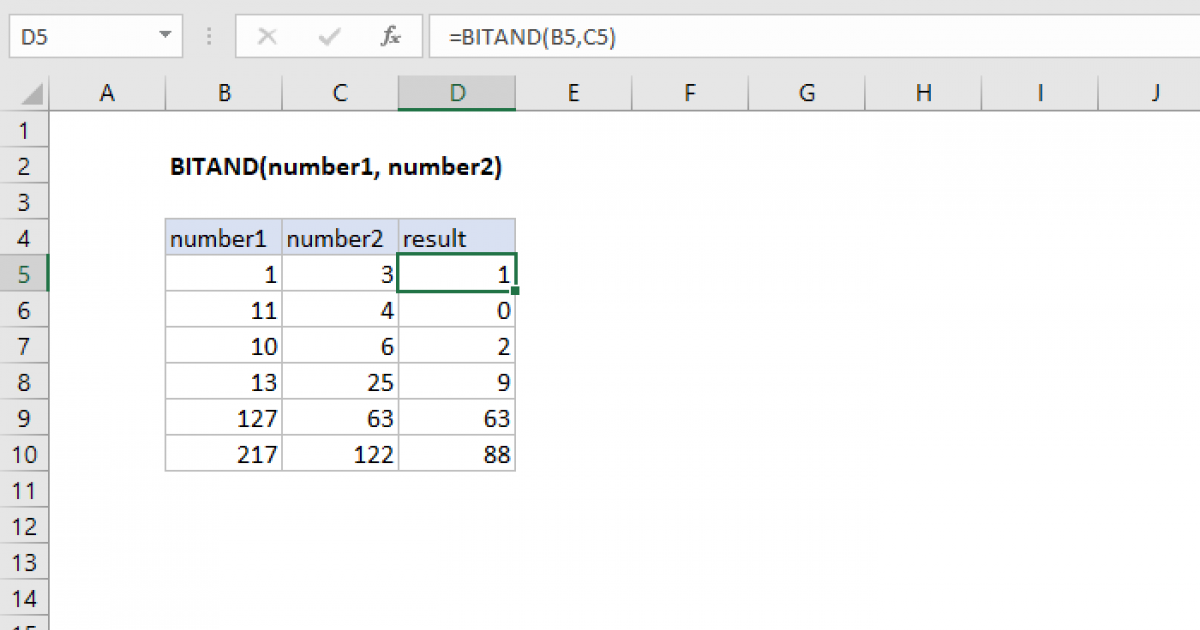Click the Enter checkmark formula bar icon
This screenshot has width=1200, height=630.
pyautogui.click(x=328, y=37)
